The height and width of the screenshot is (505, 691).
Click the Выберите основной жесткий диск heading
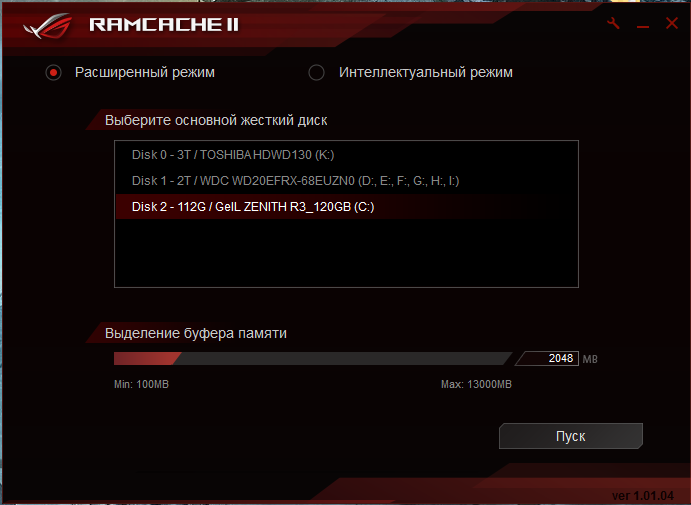(x=216, y=120)
